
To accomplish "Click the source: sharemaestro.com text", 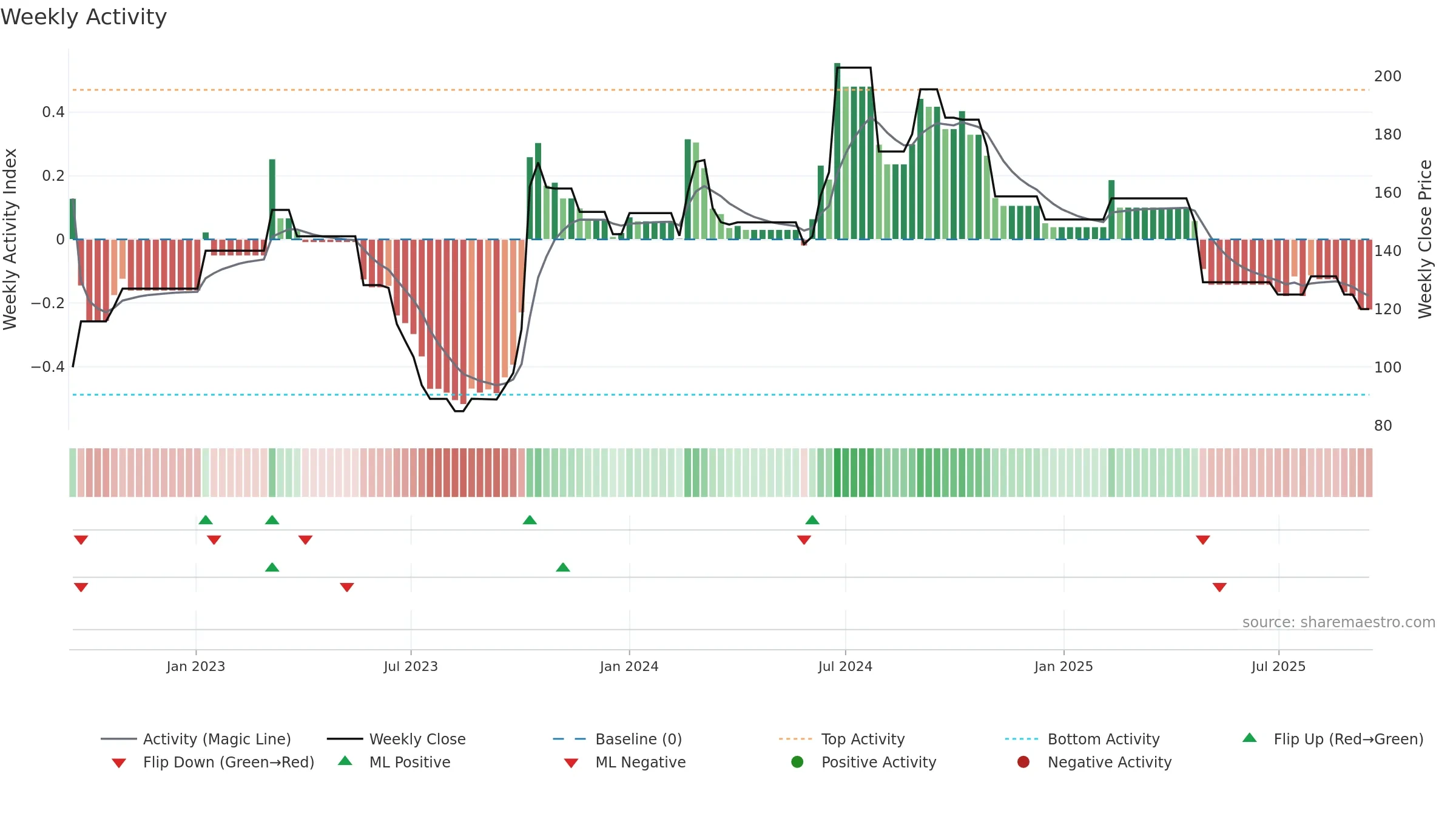I will [x=1338, y=622].
